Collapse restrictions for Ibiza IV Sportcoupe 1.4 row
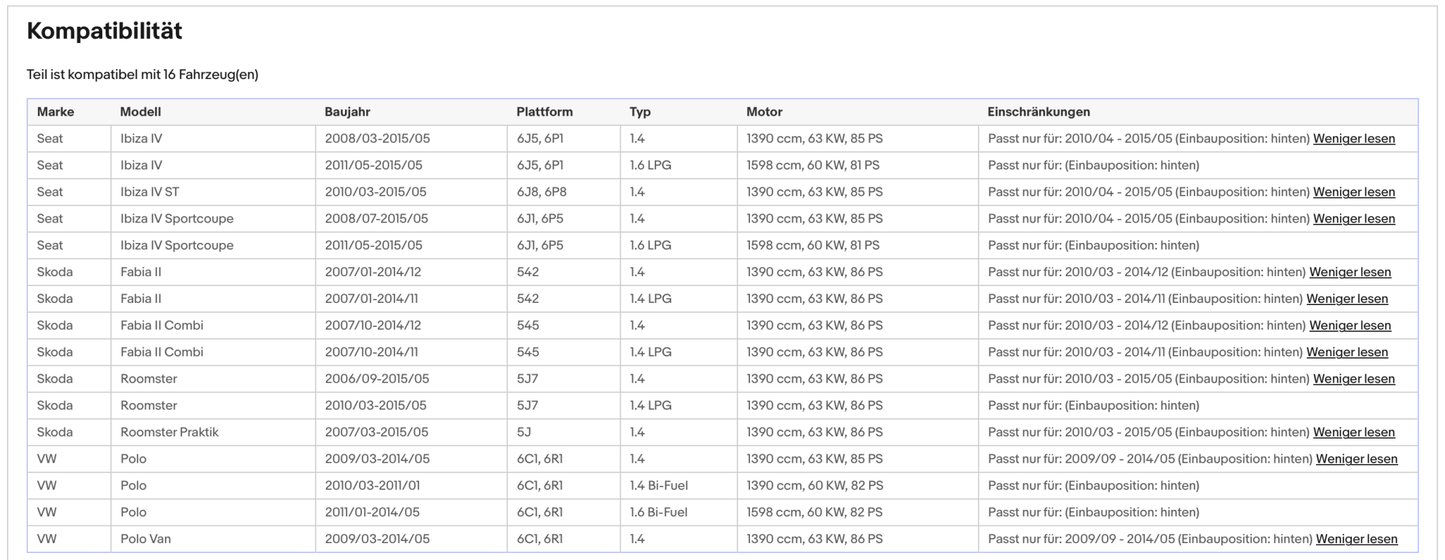1445x560 pixels. click(1353, 219)
